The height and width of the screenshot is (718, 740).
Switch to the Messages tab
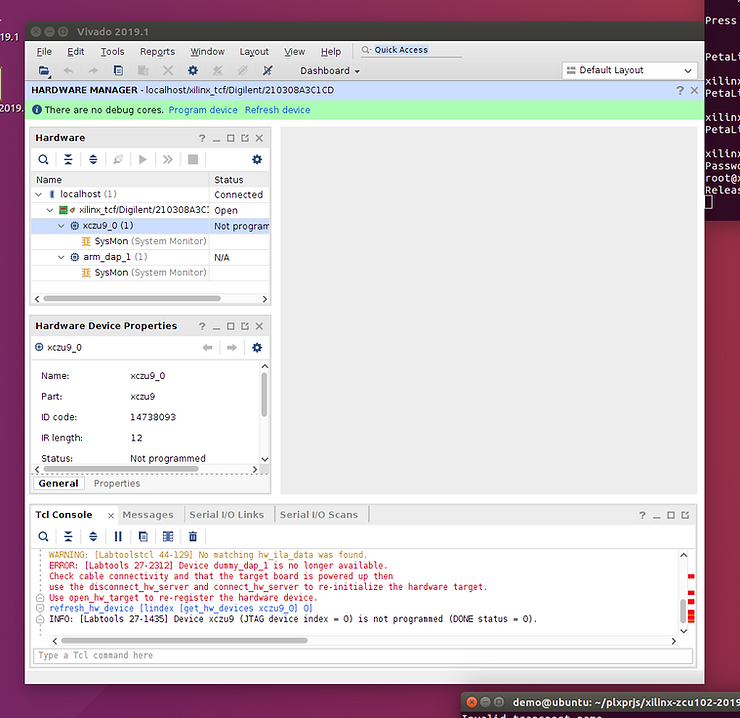click(x=147, y=515)
